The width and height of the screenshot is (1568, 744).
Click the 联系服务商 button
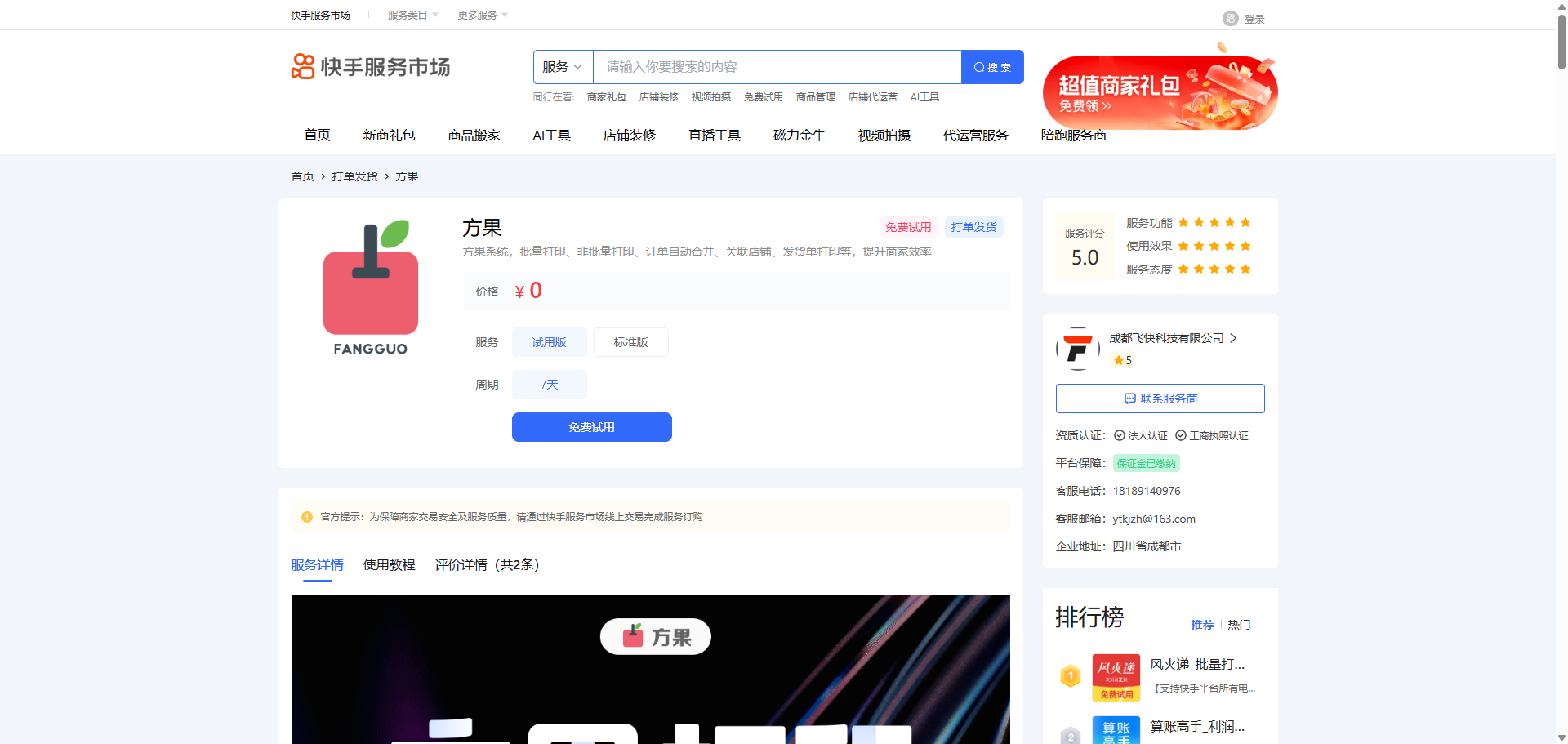(1160, 399)
